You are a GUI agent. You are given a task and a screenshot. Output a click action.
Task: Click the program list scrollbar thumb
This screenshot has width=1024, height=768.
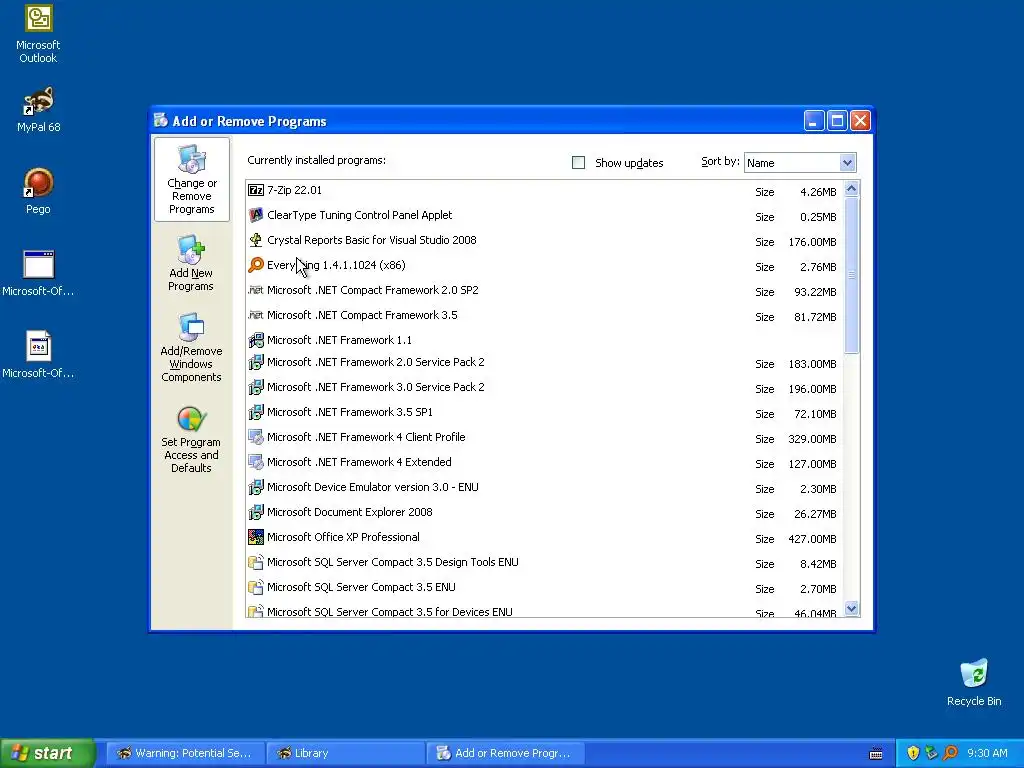tap(851, 275)
